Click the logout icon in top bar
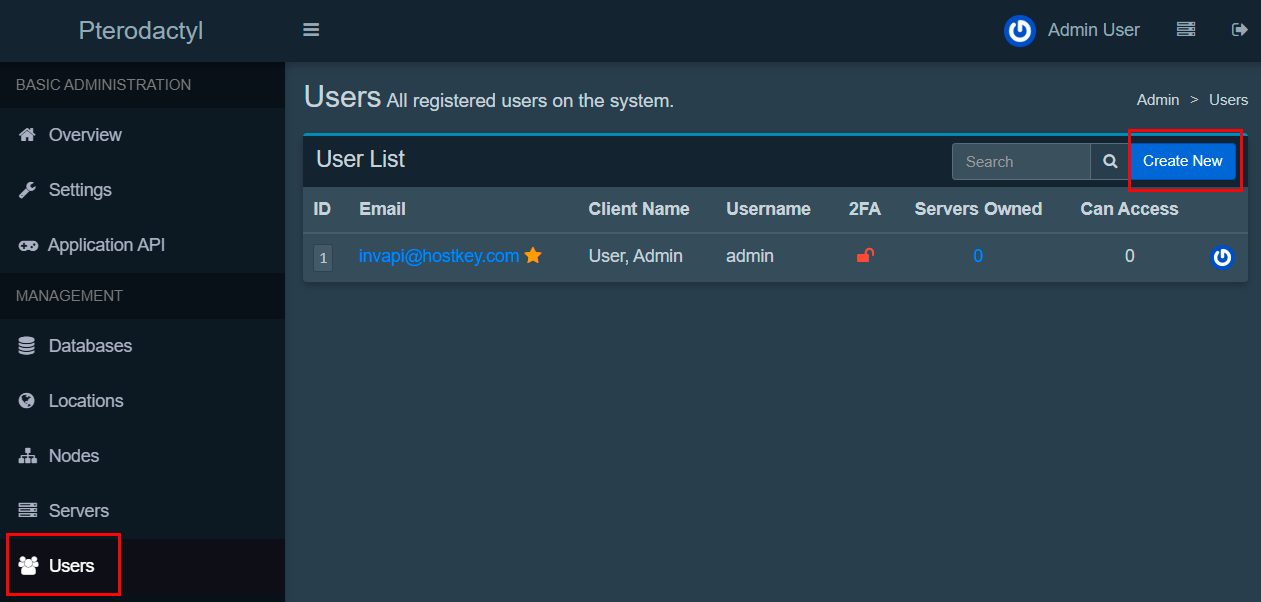The image size is (1261, 602). (1239, 30)
